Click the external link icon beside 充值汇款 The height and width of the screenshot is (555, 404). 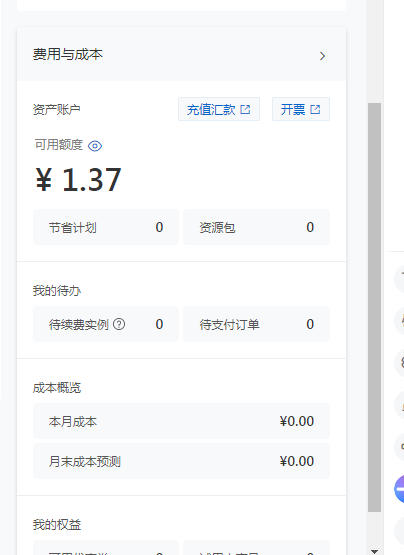point(245,109)
